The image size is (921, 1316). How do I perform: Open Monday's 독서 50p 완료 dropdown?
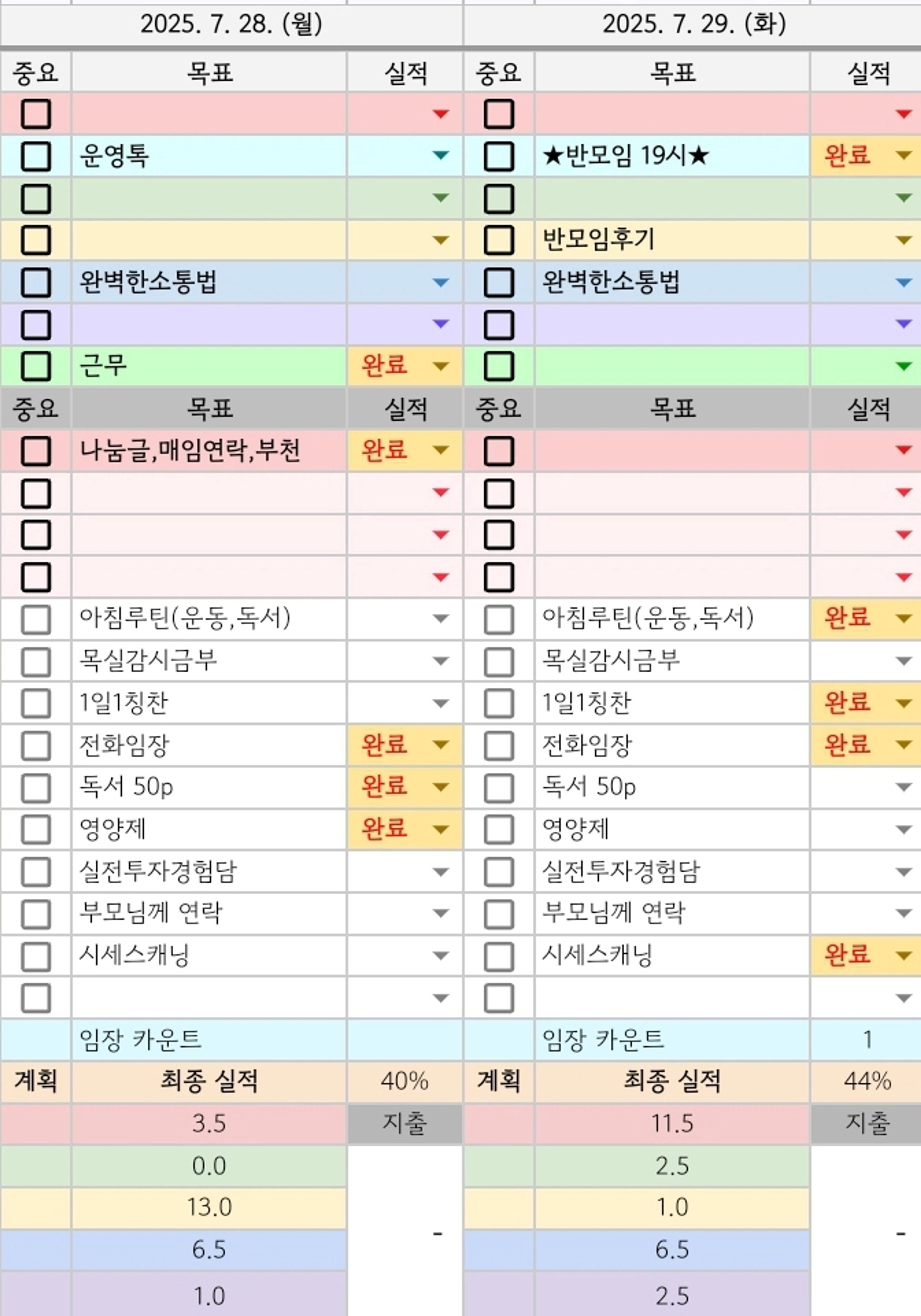click(440, 786)
